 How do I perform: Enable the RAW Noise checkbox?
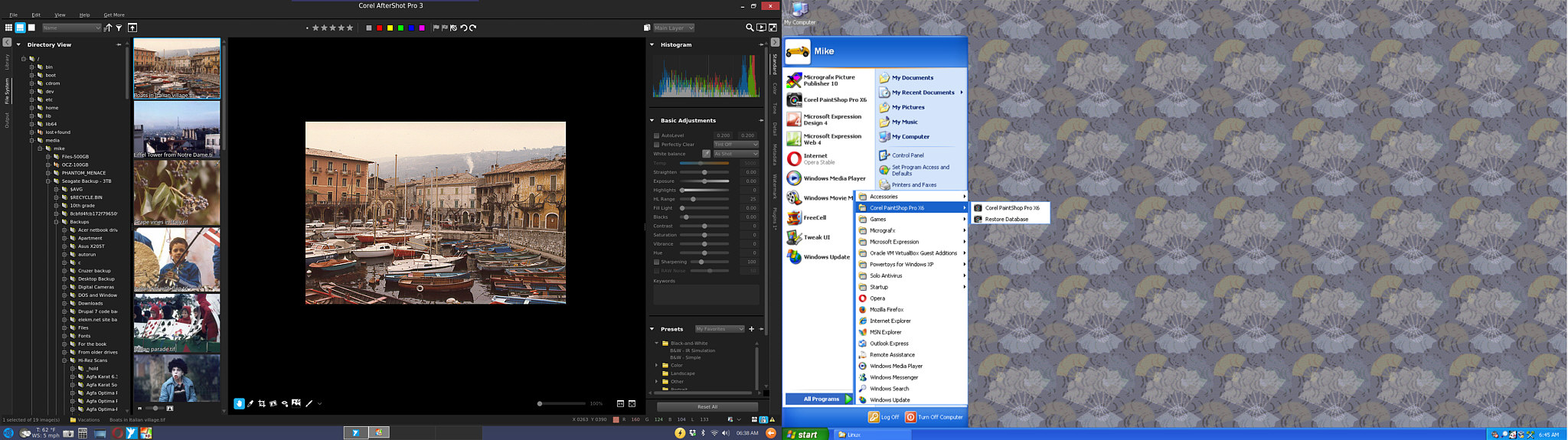[656, 271]
